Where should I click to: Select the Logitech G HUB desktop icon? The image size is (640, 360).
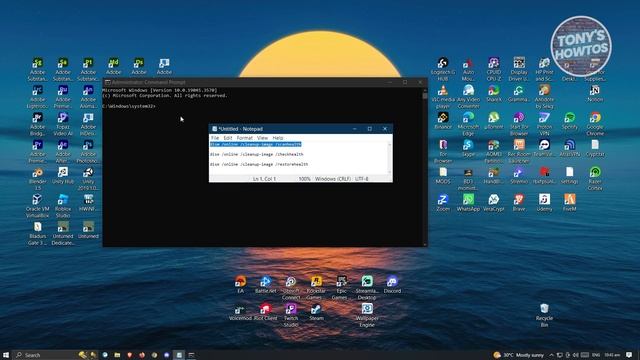[443, 69]
